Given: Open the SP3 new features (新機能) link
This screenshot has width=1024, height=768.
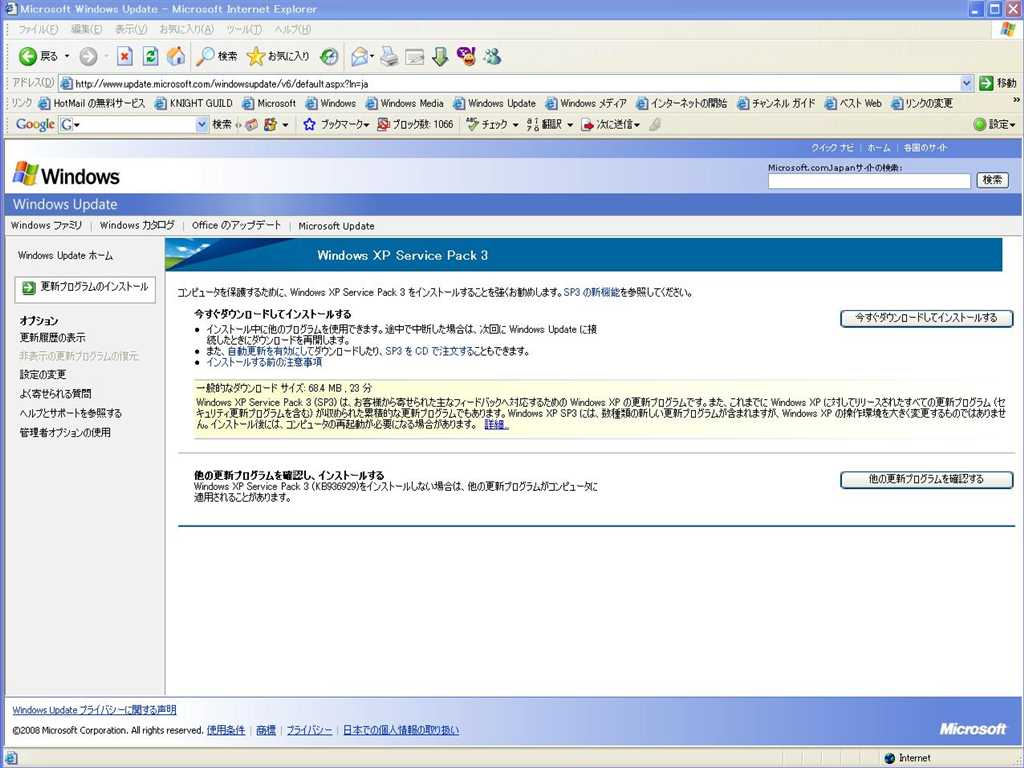Looking at the screenshot, I should click(x=591, y=293).
